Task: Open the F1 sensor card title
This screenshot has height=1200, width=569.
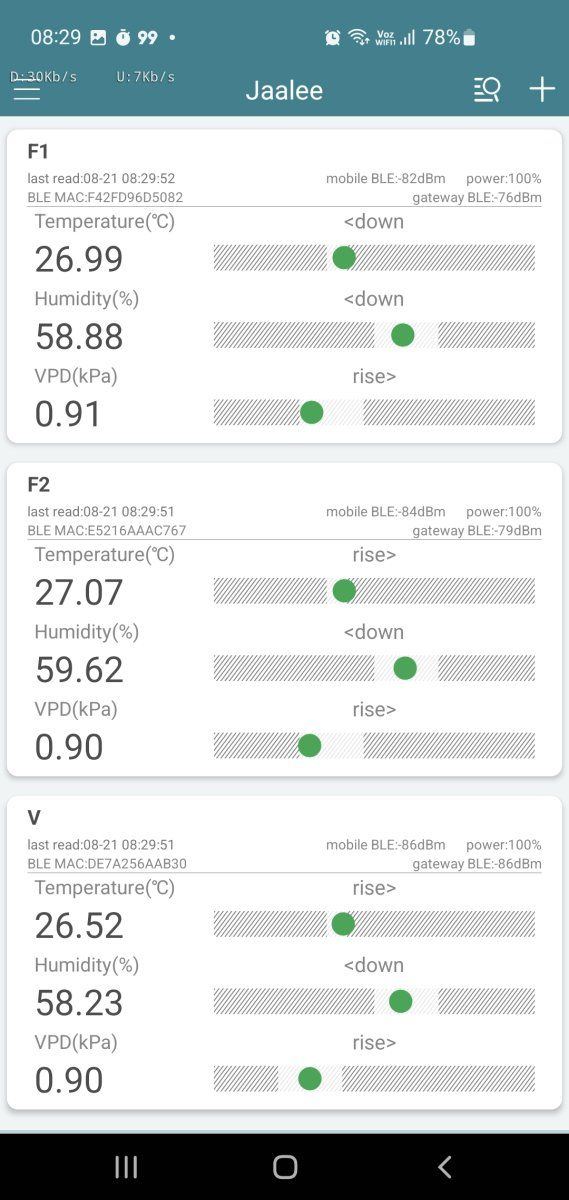Action: [x=38, y=152]
